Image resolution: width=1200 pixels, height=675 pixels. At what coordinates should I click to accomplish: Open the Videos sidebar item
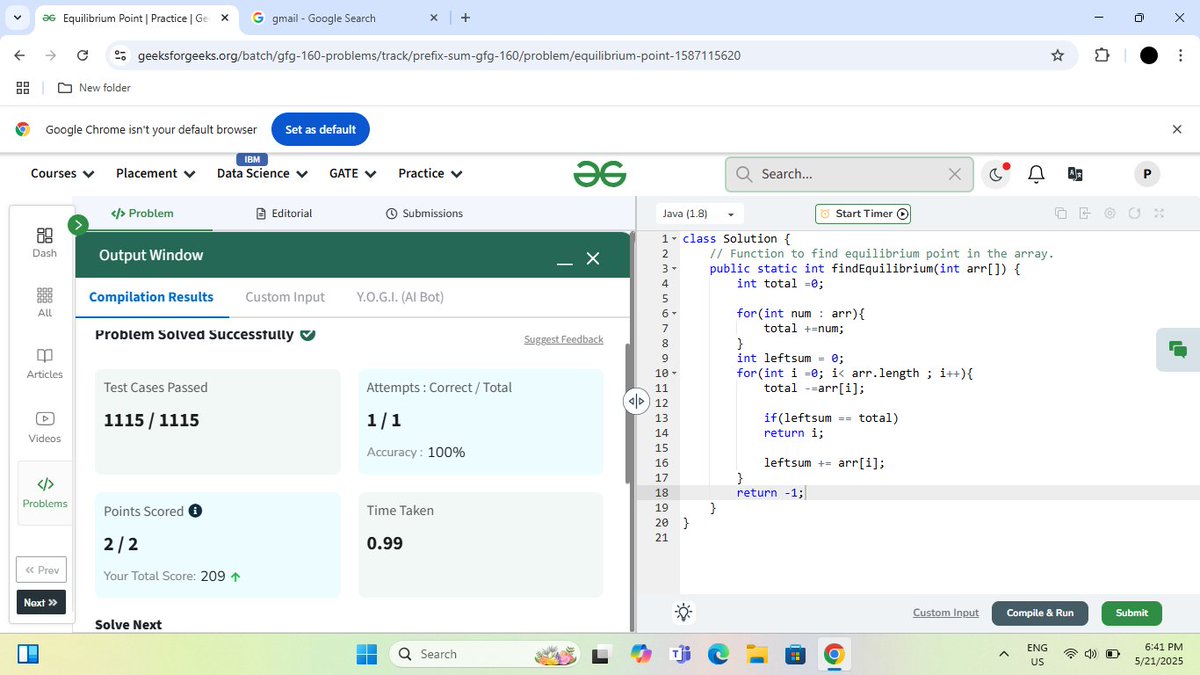(x=44, y=427)
